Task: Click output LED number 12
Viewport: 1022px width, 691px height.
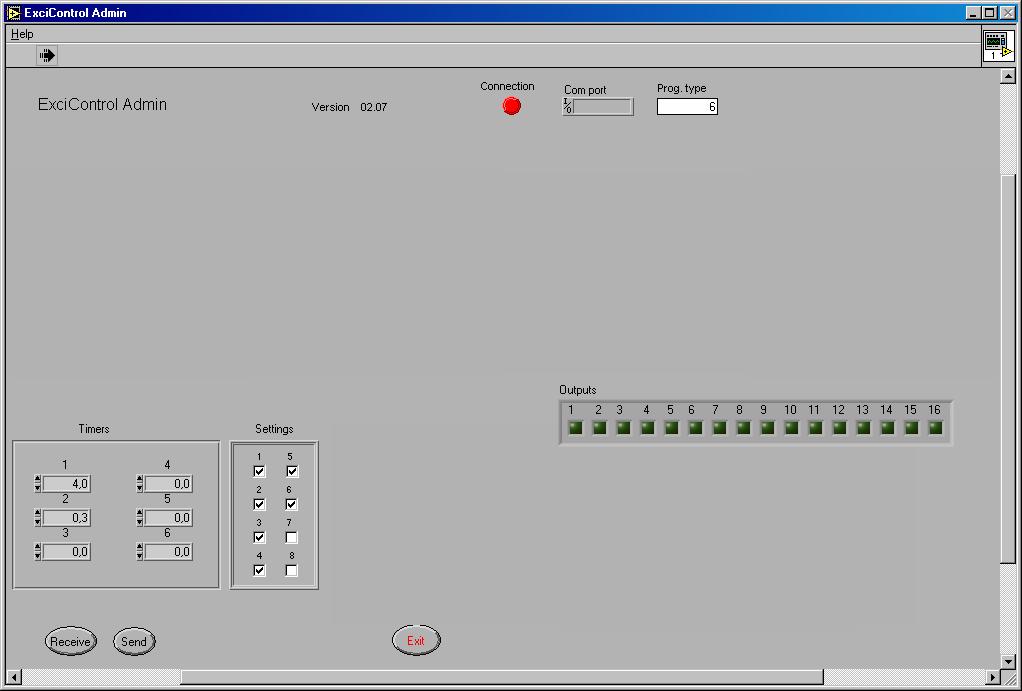Action: [840, 428]
